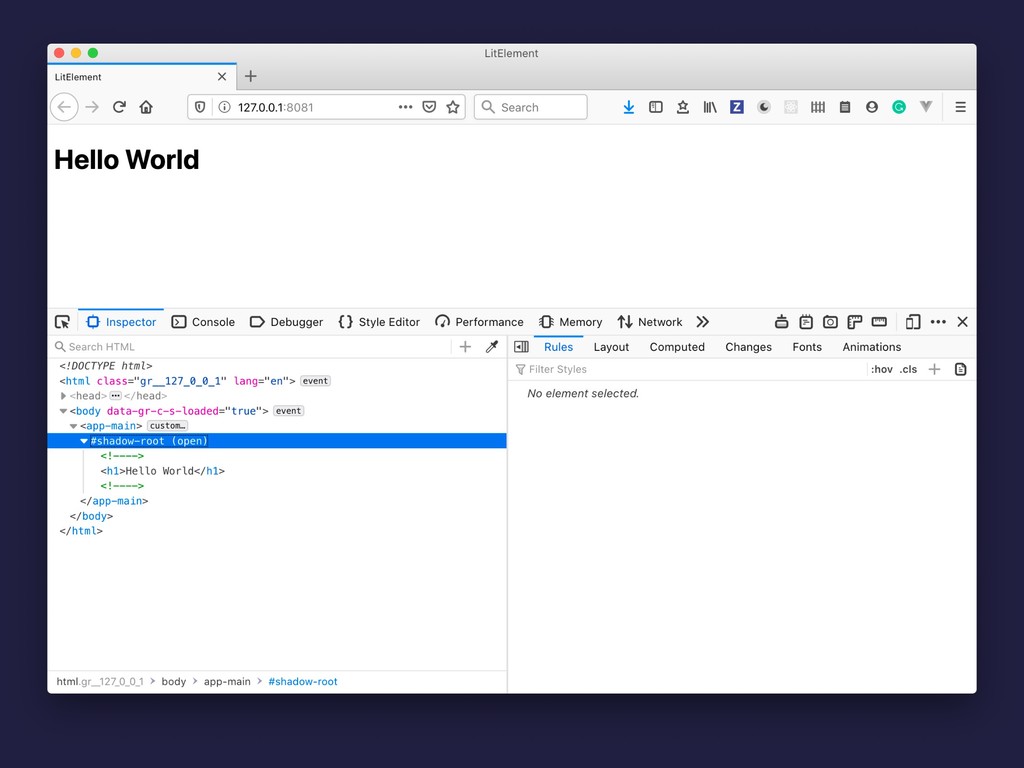
Task: Click the event badge on the html tag
Action: tap(315, 381)
